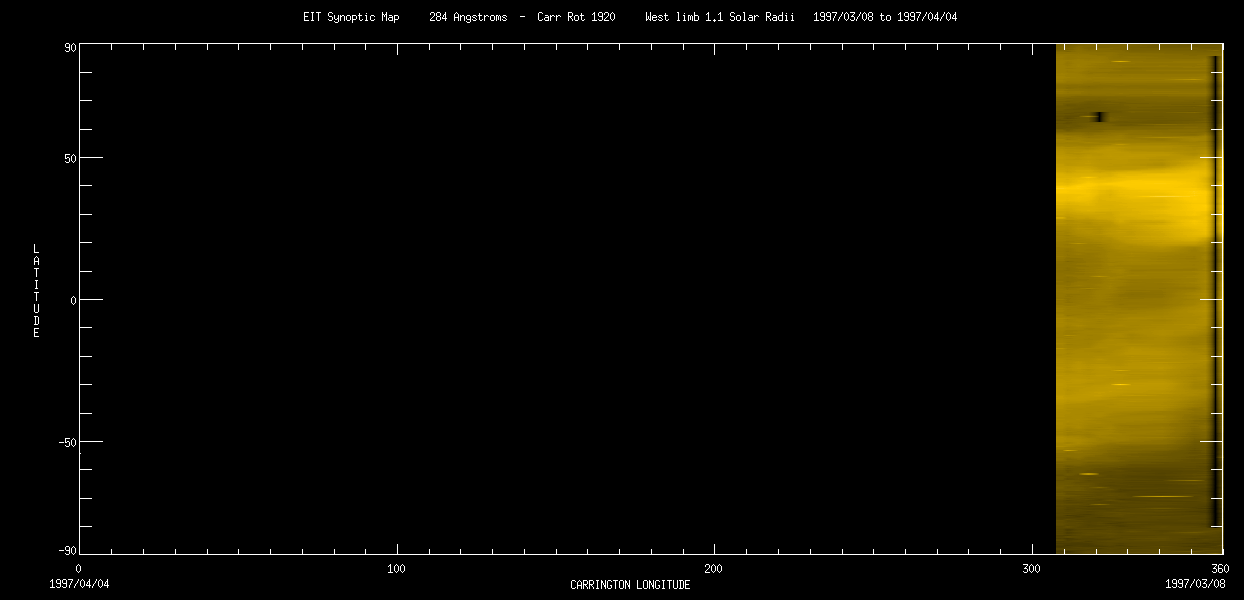Click "West limb 1.1 Solar Radii" text
The height and width of the screenshot is (600, 1244).
[x=715, y=17]
